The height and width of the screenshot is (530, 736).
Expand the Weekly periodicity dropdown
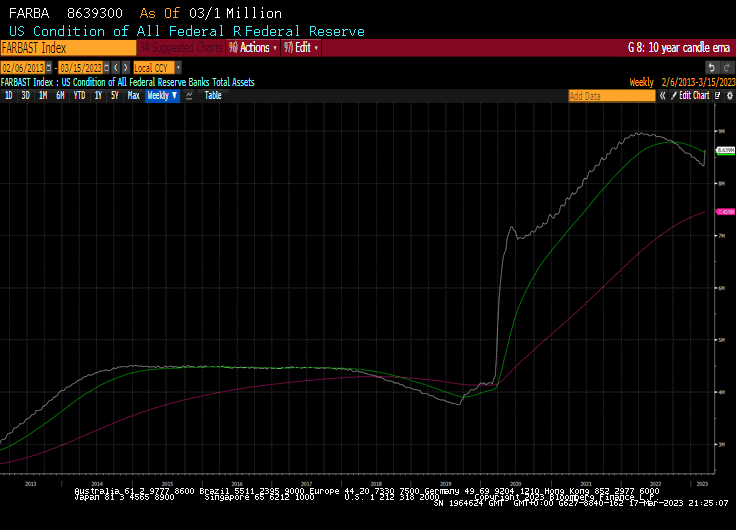tap(161, 96)
